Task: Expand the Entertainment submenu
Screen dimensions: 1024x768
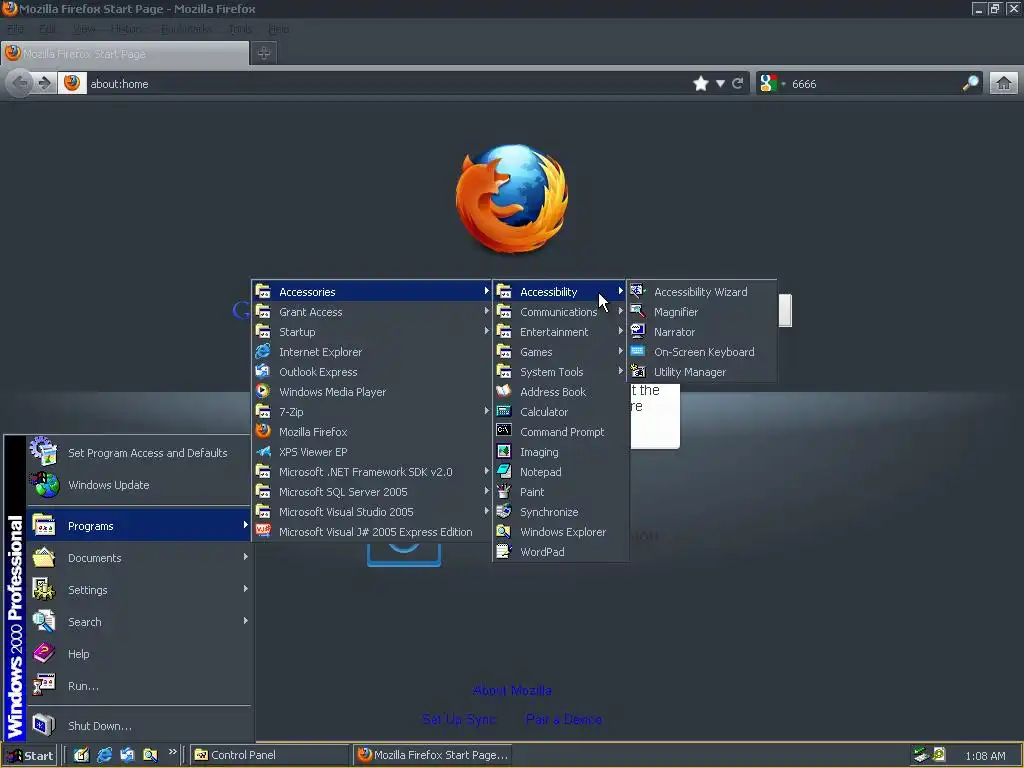Action: coord(560,332)
